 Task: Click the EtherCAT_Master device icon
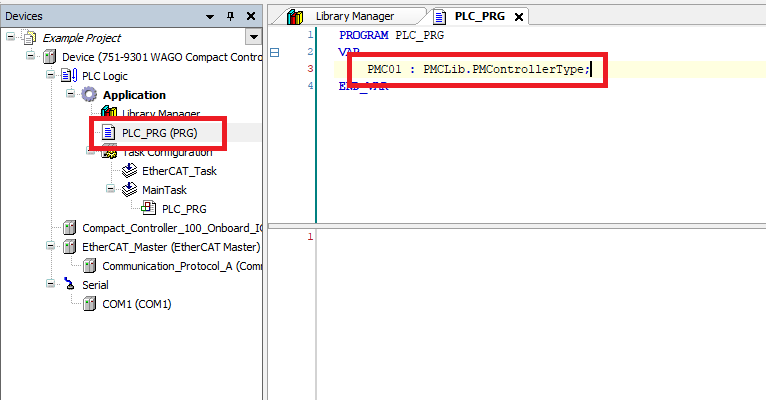69,247
